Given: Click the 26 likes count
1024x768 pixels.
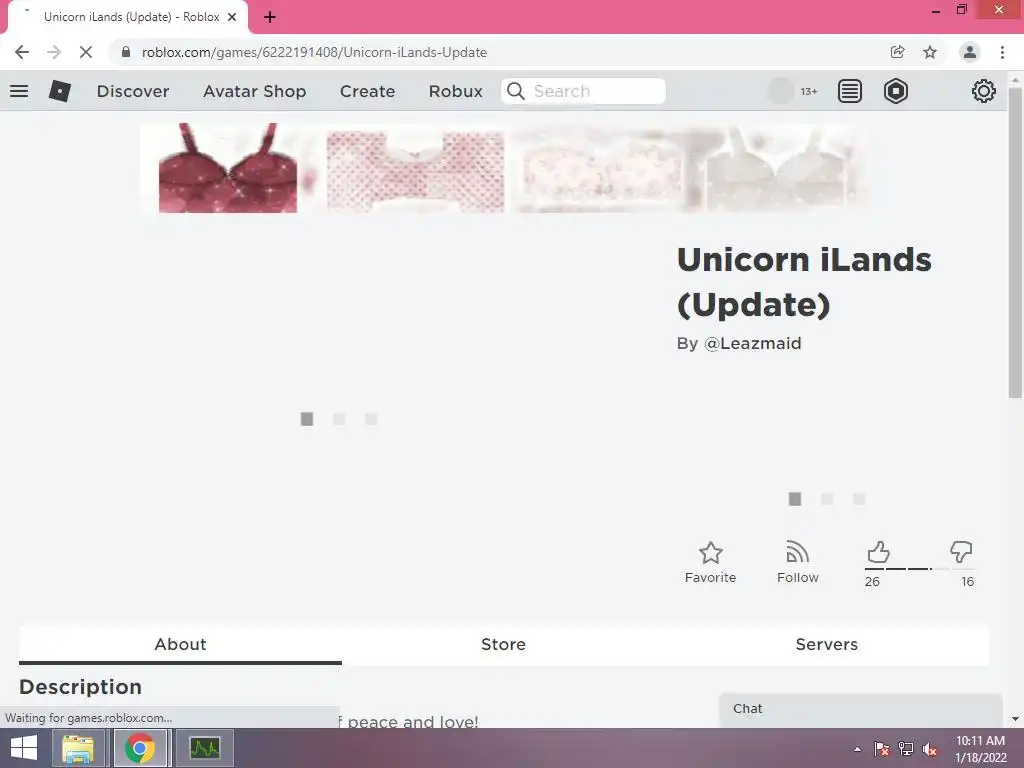Looking at the screenshot, I should [872, 582].
